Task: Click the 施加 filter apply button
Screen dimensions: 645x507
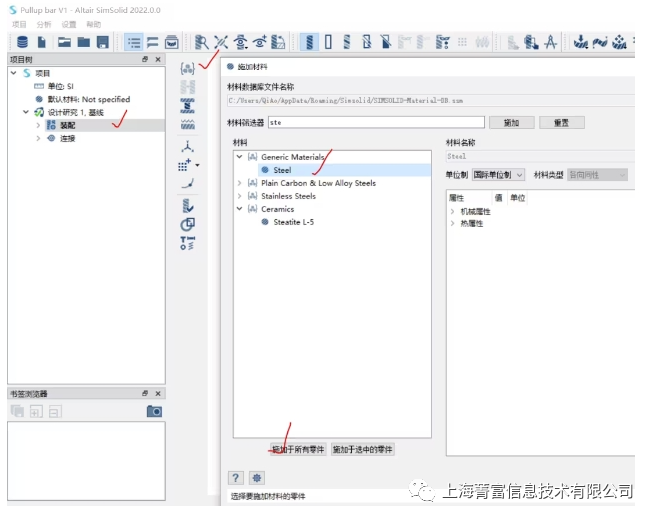Action: (x=511, y=123)
